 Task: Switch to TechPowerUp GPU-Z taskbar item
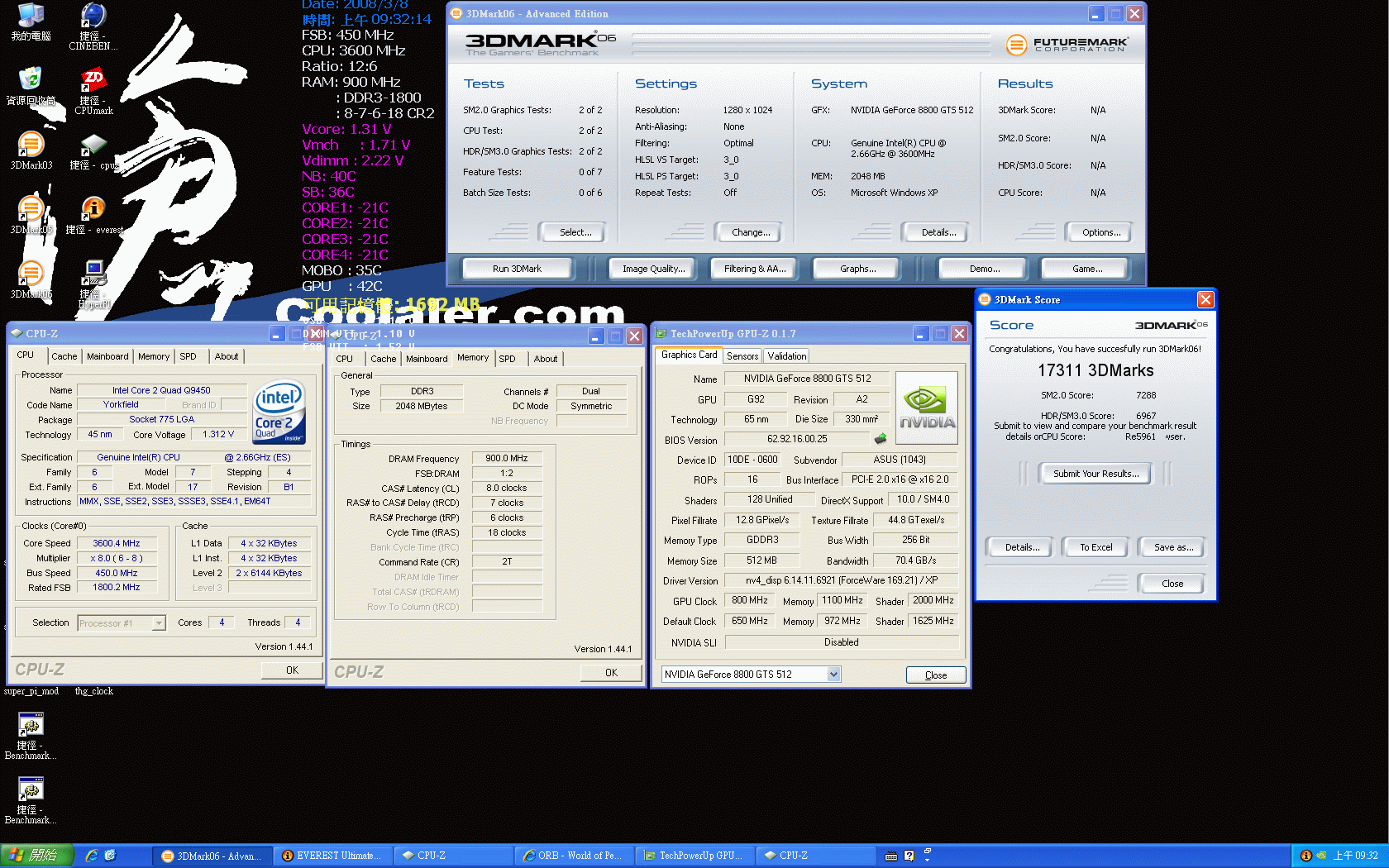point(696,856)
